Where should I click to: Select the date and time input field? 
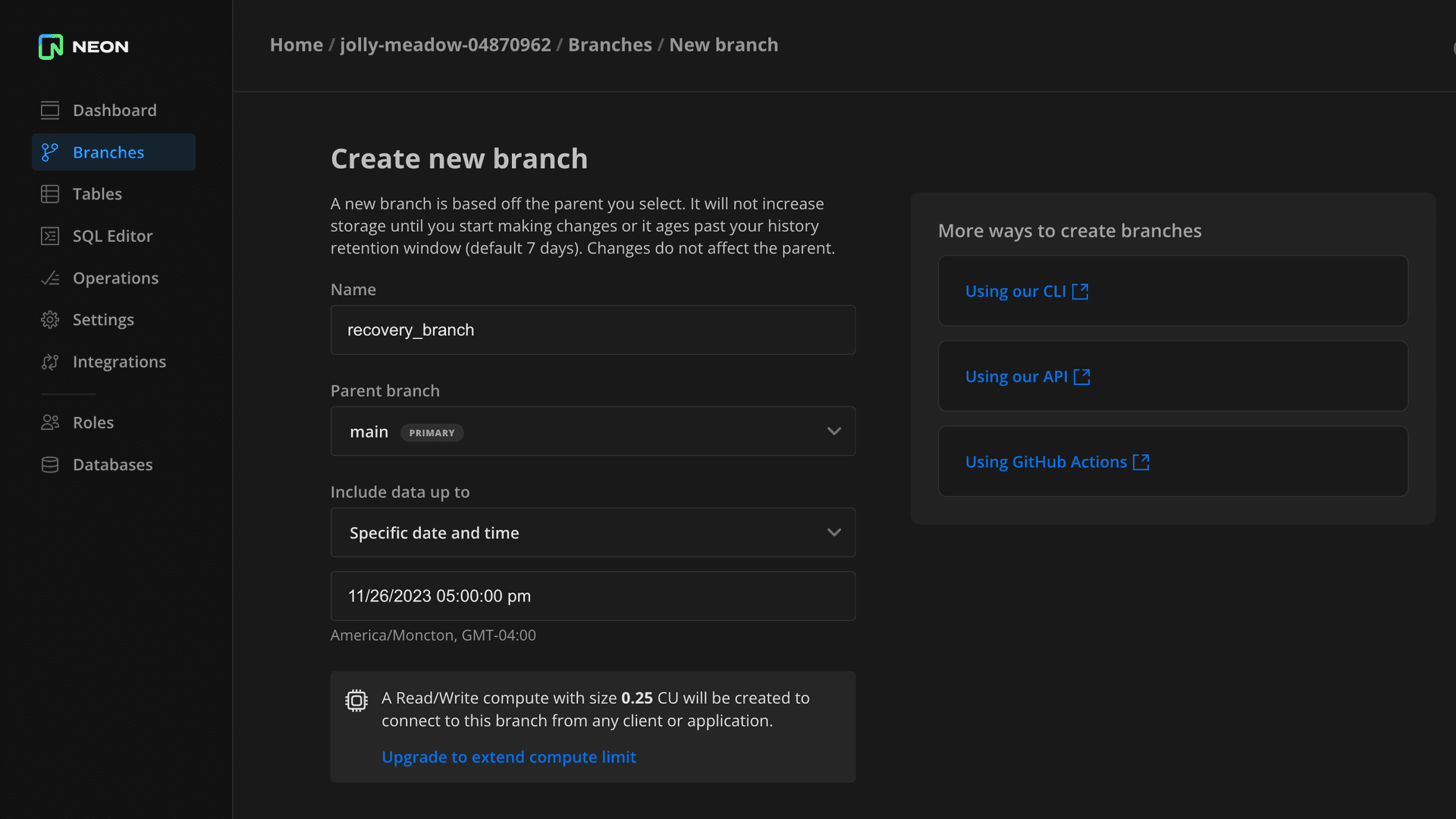pos(593,596)
